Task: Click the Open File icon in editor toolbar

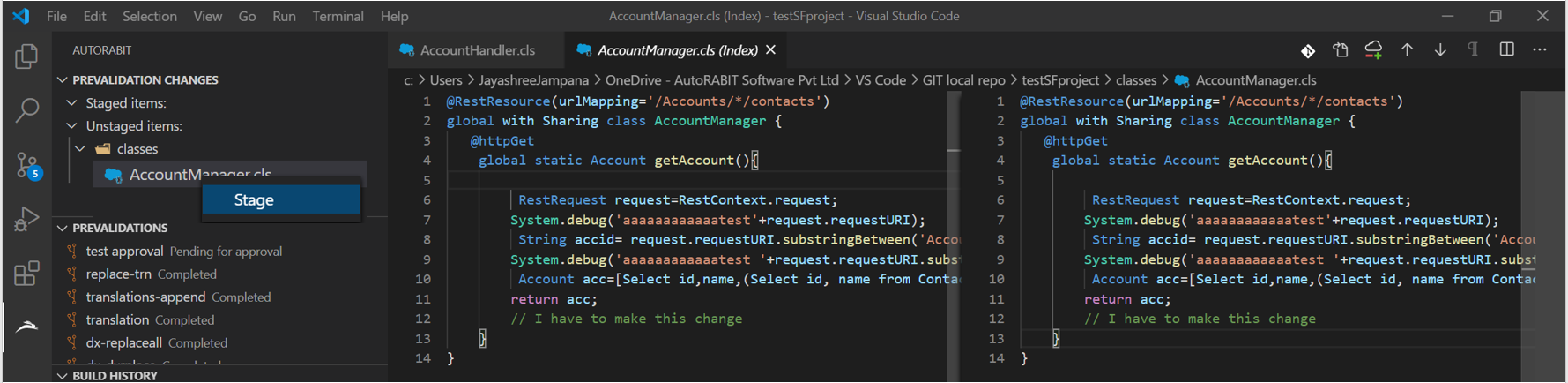Action: [x=1340, y=50]
